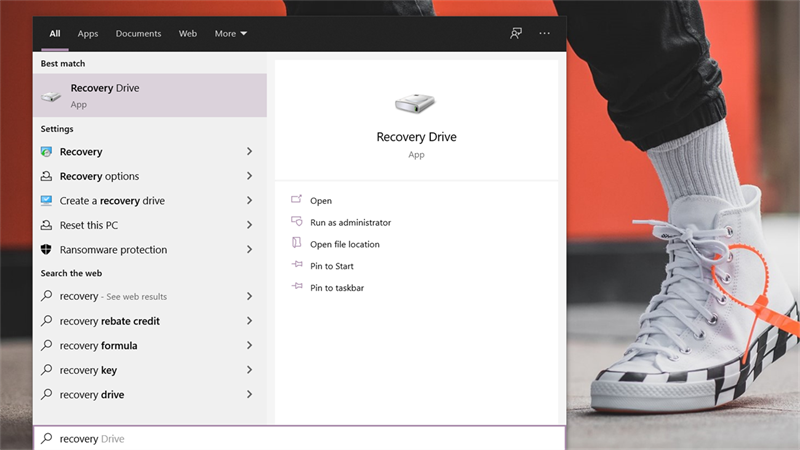Click the Recovery Drive icon in best match
Image resolution: width=800 pixels, height=450 pixels.
tap(51, 96)
